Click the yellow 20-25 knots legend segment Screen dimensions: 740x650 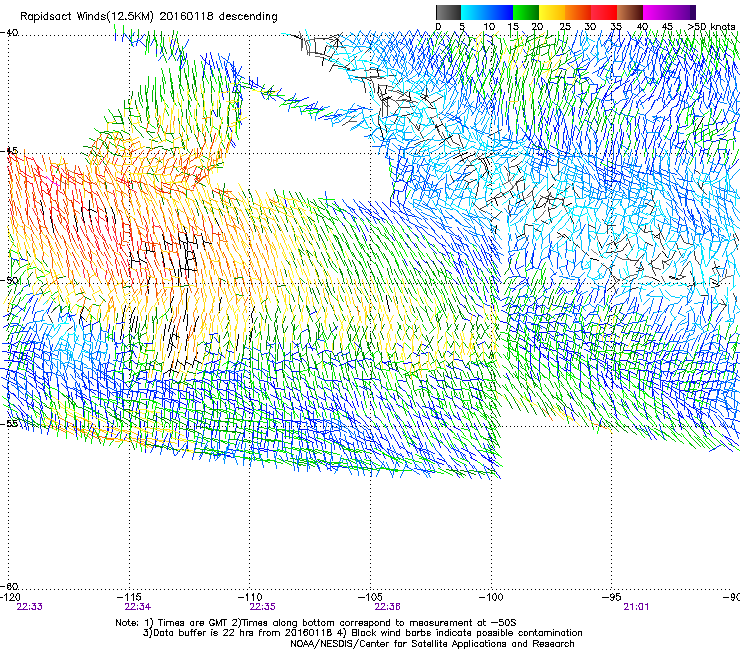(552, 12)
